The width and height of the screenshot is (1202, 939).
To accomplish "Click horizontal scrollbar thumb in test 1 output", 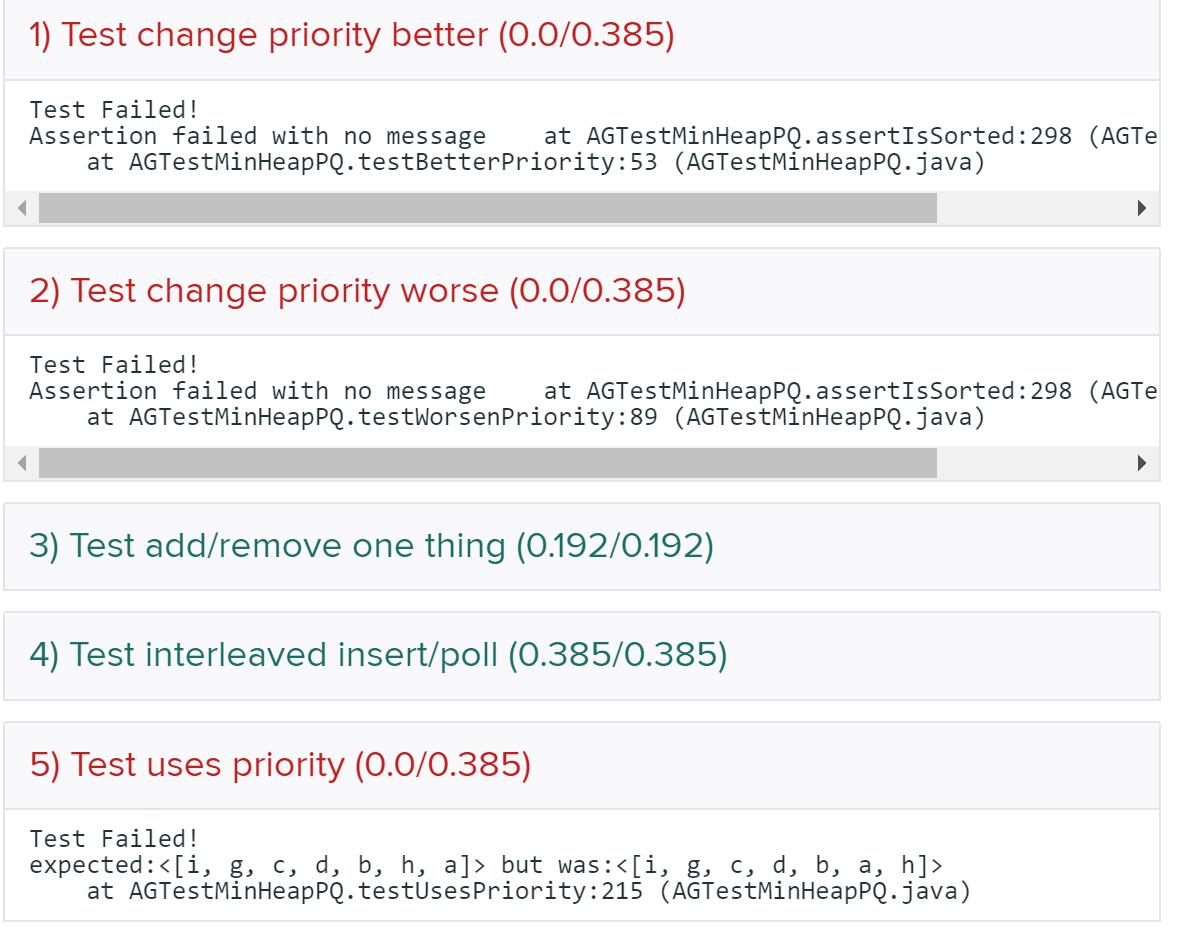I will click(x=487, y=209).
